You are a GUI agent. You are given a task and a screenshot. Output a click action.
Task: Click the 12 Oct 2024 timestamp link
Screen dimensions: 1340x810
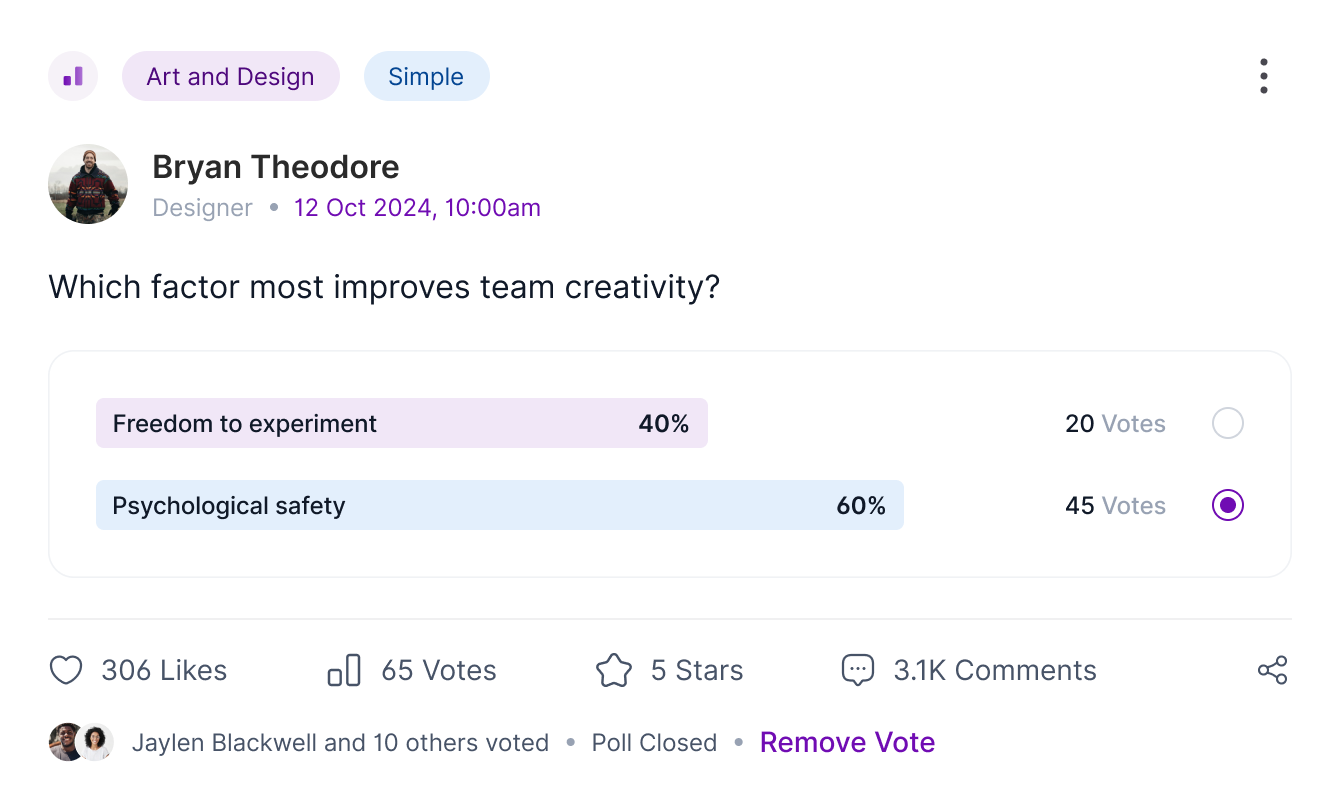tap(417, 208)
